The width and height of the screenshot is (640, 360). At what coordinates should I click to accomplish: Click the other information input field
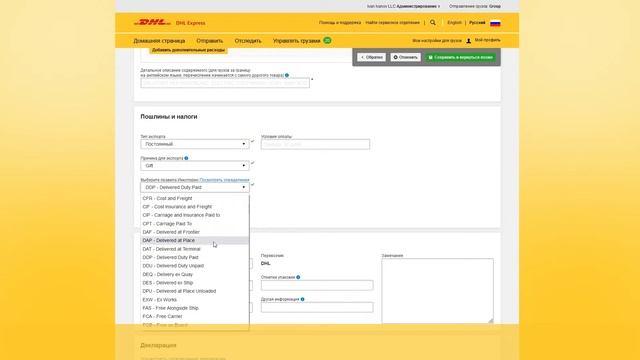317,307
